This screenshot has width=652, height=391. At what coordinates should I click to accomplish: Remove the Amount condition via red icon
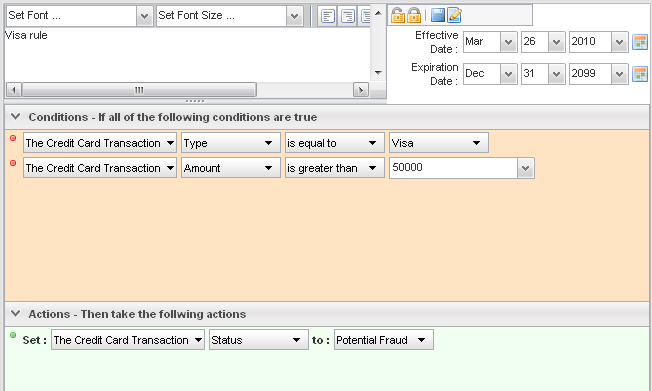13,163
